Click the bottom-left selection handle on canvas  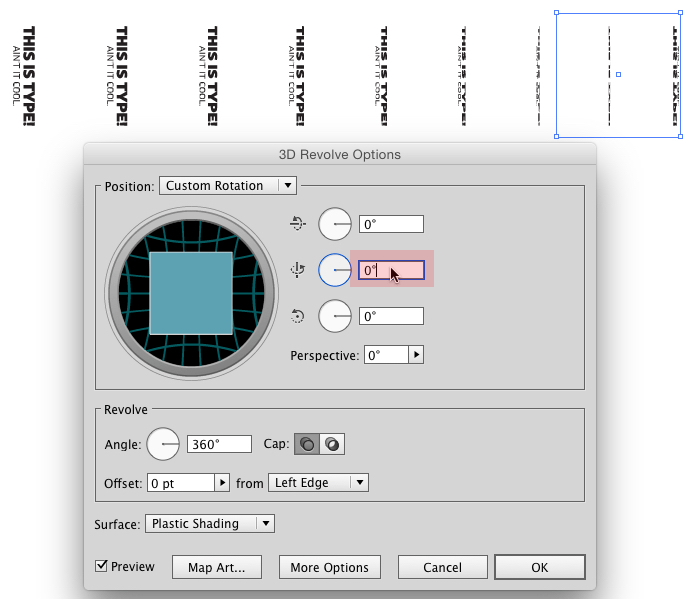click(x=556, y=136)
